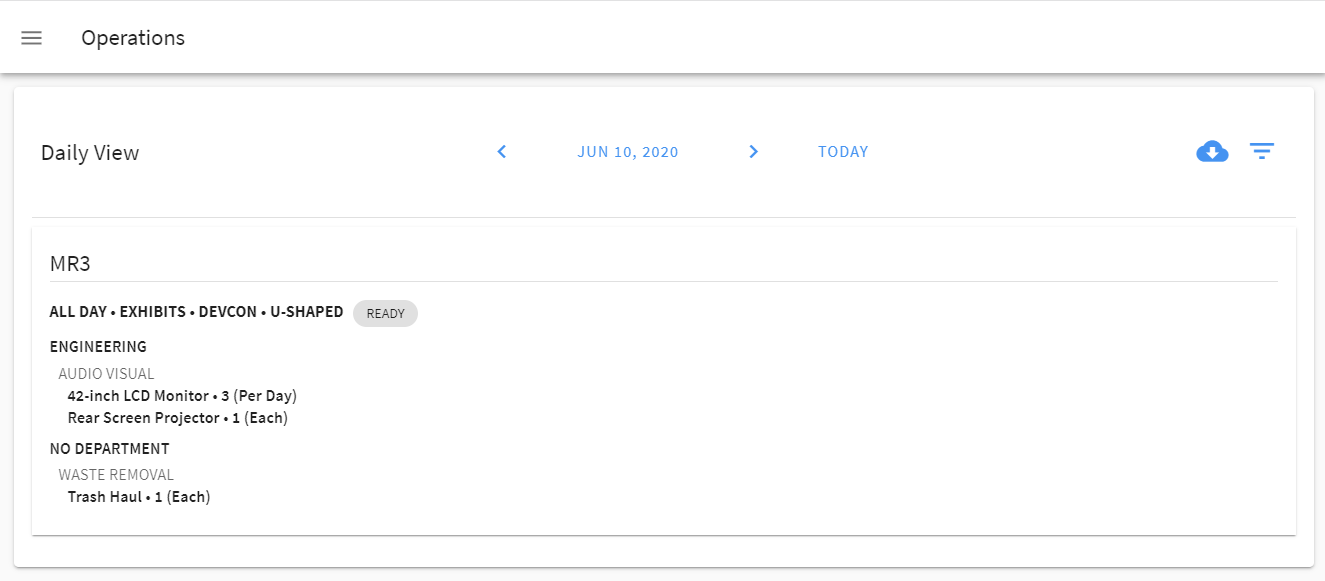The width and height of the screenshot is (1325, 581).
Task: Select the ENGINEERING department header
Action: [x=98, y=347]
